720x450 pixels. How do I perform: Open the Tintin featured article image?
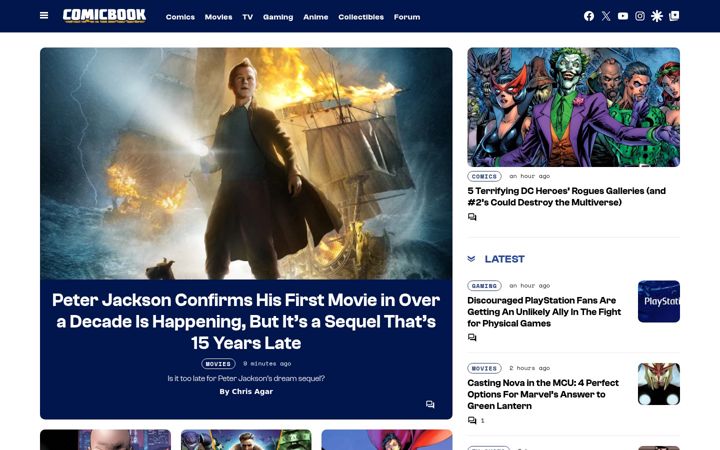tap(246, 163)
